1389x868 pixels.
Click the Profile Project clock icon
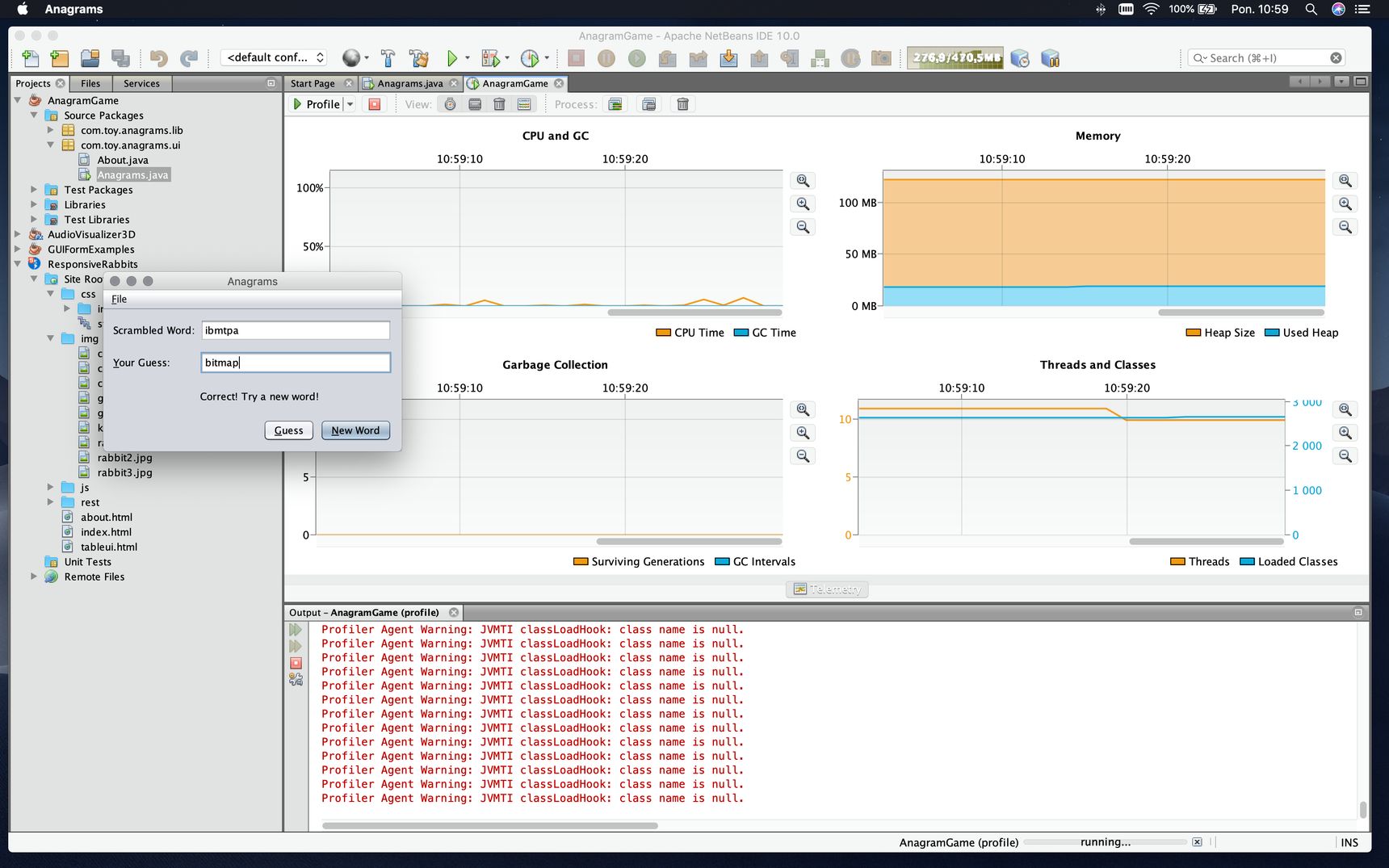[x=530, y=58]
